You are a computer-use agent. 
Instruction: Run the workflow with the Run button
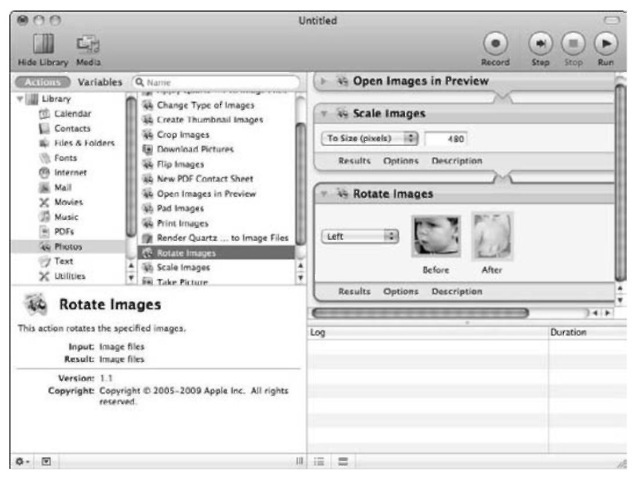(x=606, y=43)
